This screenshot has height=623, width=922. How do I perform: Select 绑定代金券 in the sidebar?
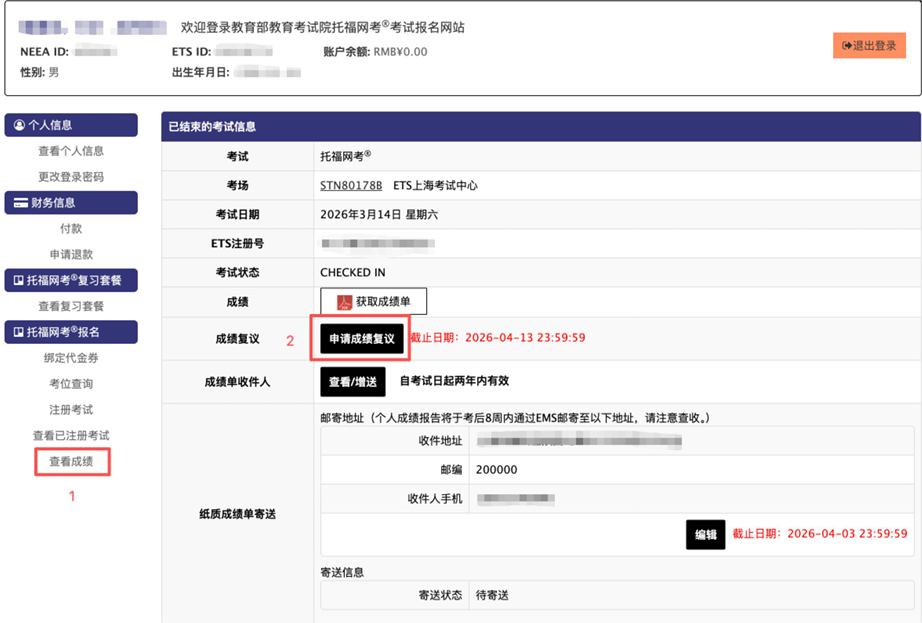[x=71, y=358]
